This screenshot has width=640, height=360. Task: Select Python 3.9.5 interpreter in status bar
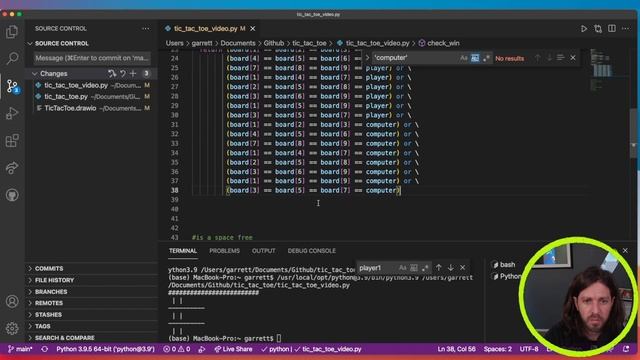pos(105,349)
